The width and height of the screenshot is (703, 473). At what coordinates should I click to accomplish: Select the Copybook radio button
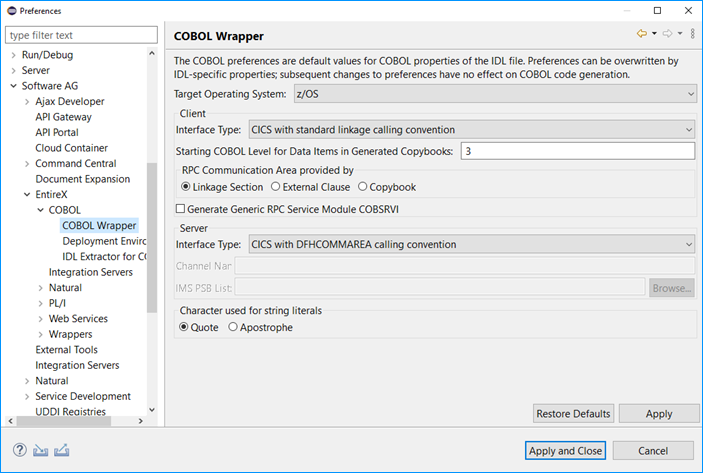362,187
